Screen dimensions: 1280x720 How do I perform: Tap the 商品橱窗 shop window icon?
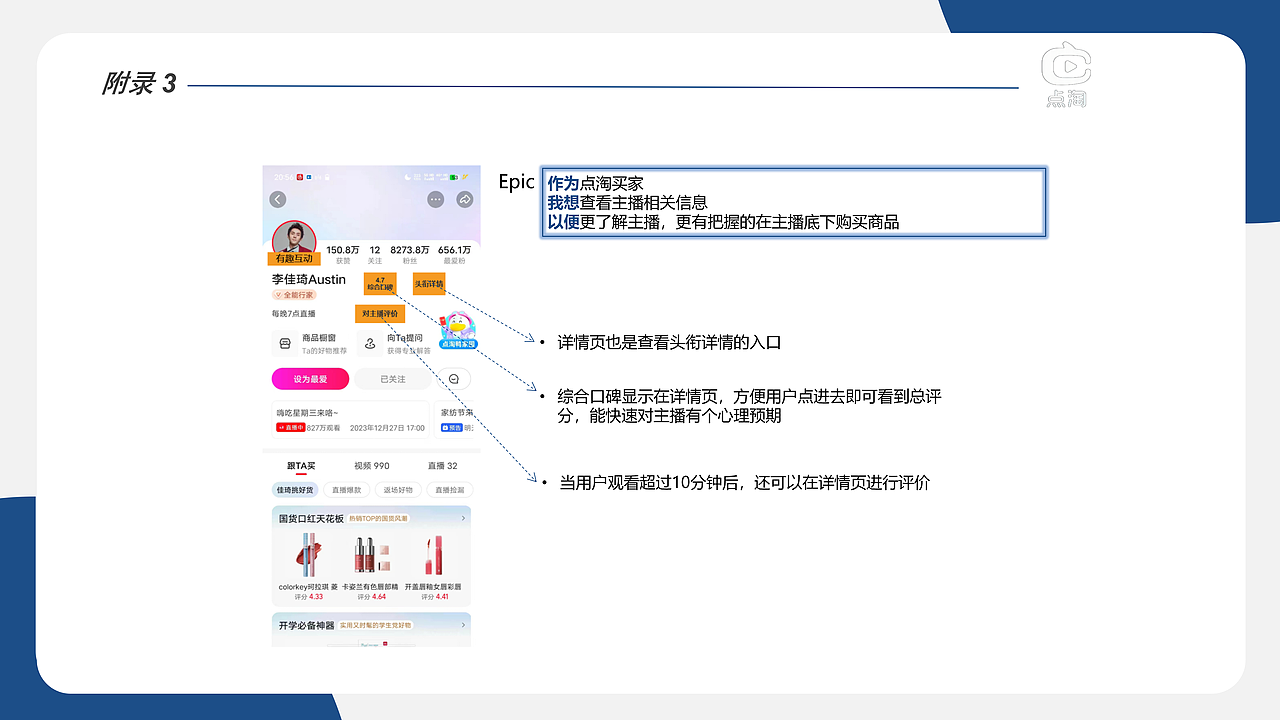click(x=285, y=344)
